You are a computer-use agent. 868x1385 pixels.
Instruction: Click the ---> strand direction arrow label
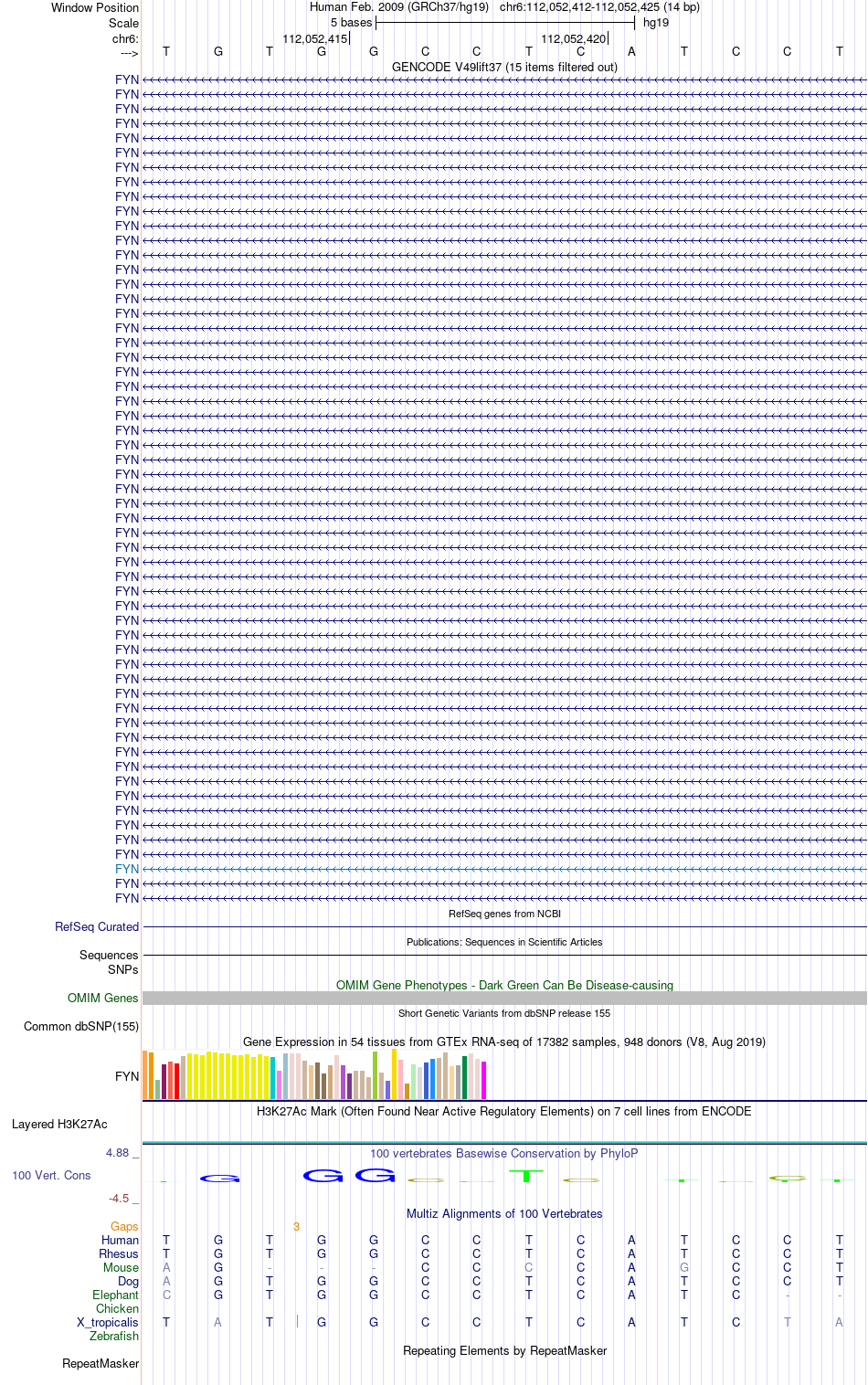pyautogui.click(x=129, y=53)
